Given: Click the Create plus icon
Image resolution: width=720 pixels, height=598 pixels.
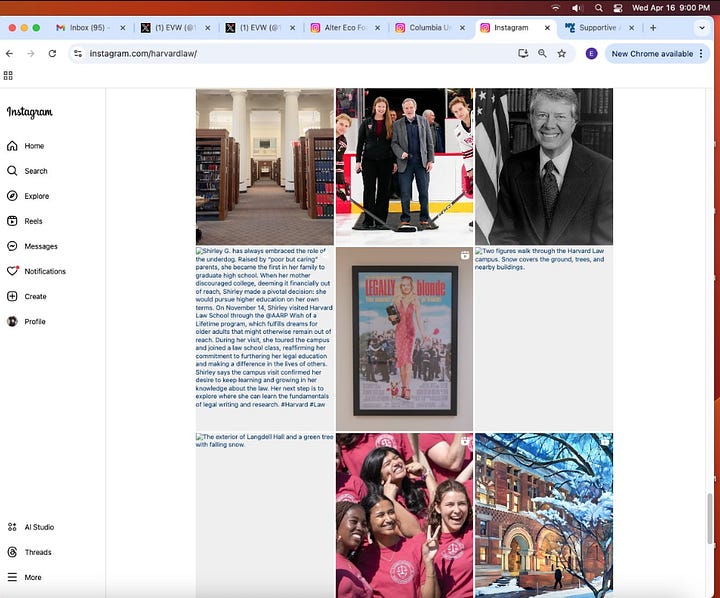Looking at the screenshot, I should coord(12,296).
